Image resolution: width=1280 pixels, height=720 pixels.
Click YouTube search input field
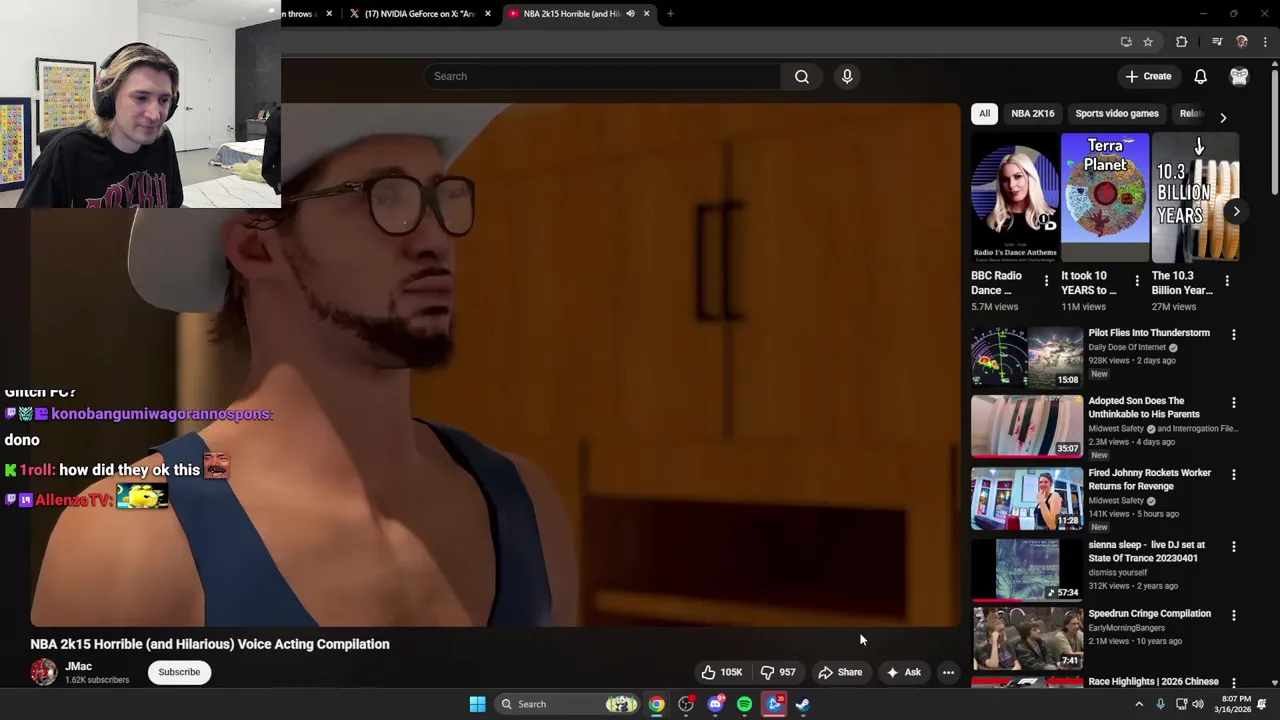[x=603, y=76]
